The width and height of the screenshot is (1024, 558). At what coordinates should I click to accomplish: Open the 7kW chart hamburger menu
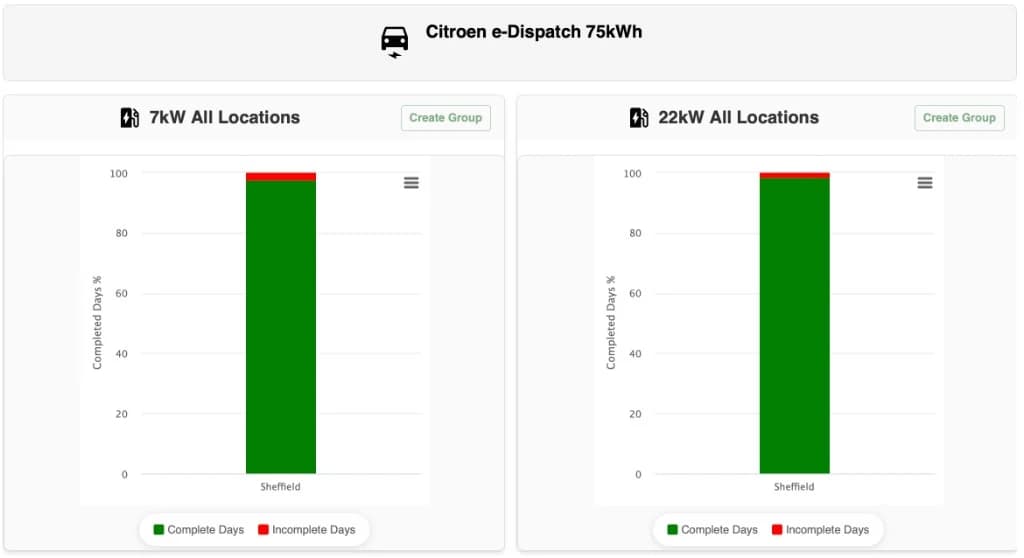tap(411, 183)
